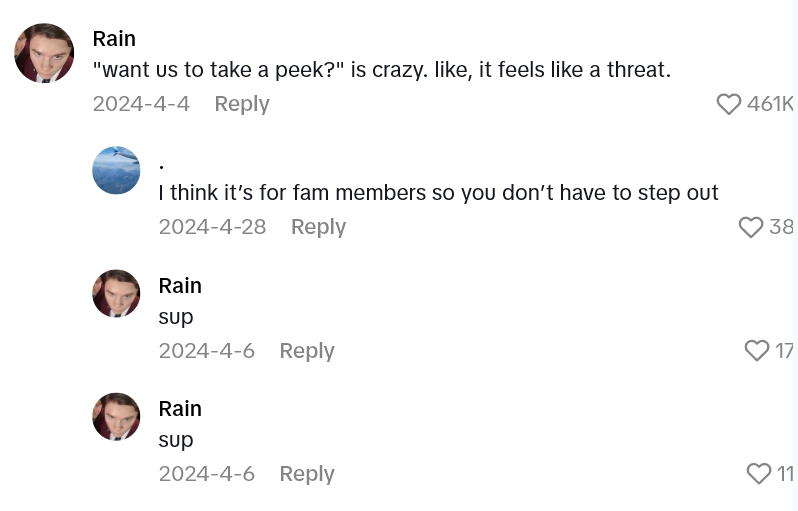Viewport: 798px width, 511px height.
Task: Open Rain's avatar on the top comment
Action: [44, 53]
